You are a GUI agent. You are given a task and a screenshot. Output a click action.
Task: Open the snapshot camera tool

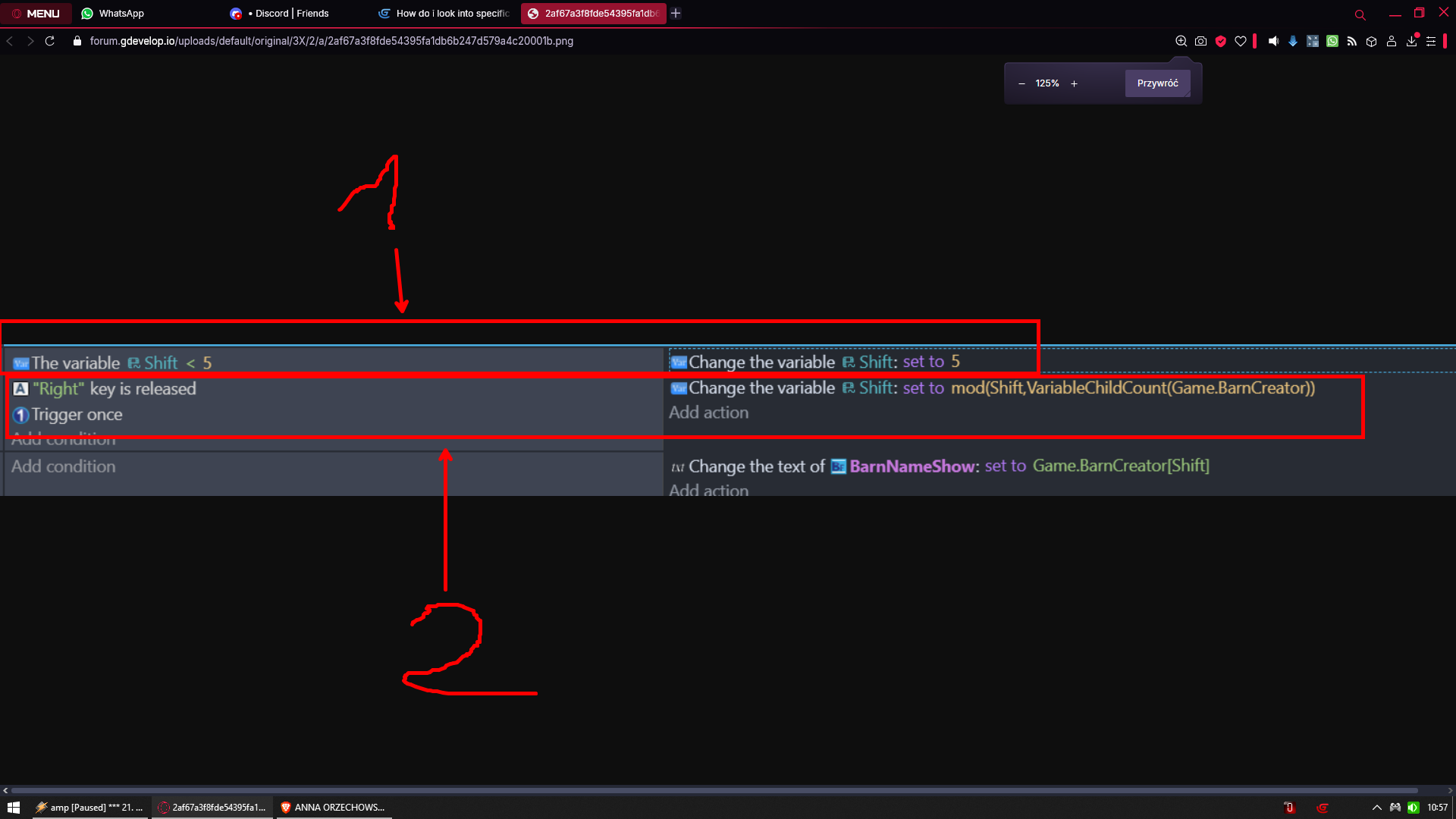[x=1200, y=42]
